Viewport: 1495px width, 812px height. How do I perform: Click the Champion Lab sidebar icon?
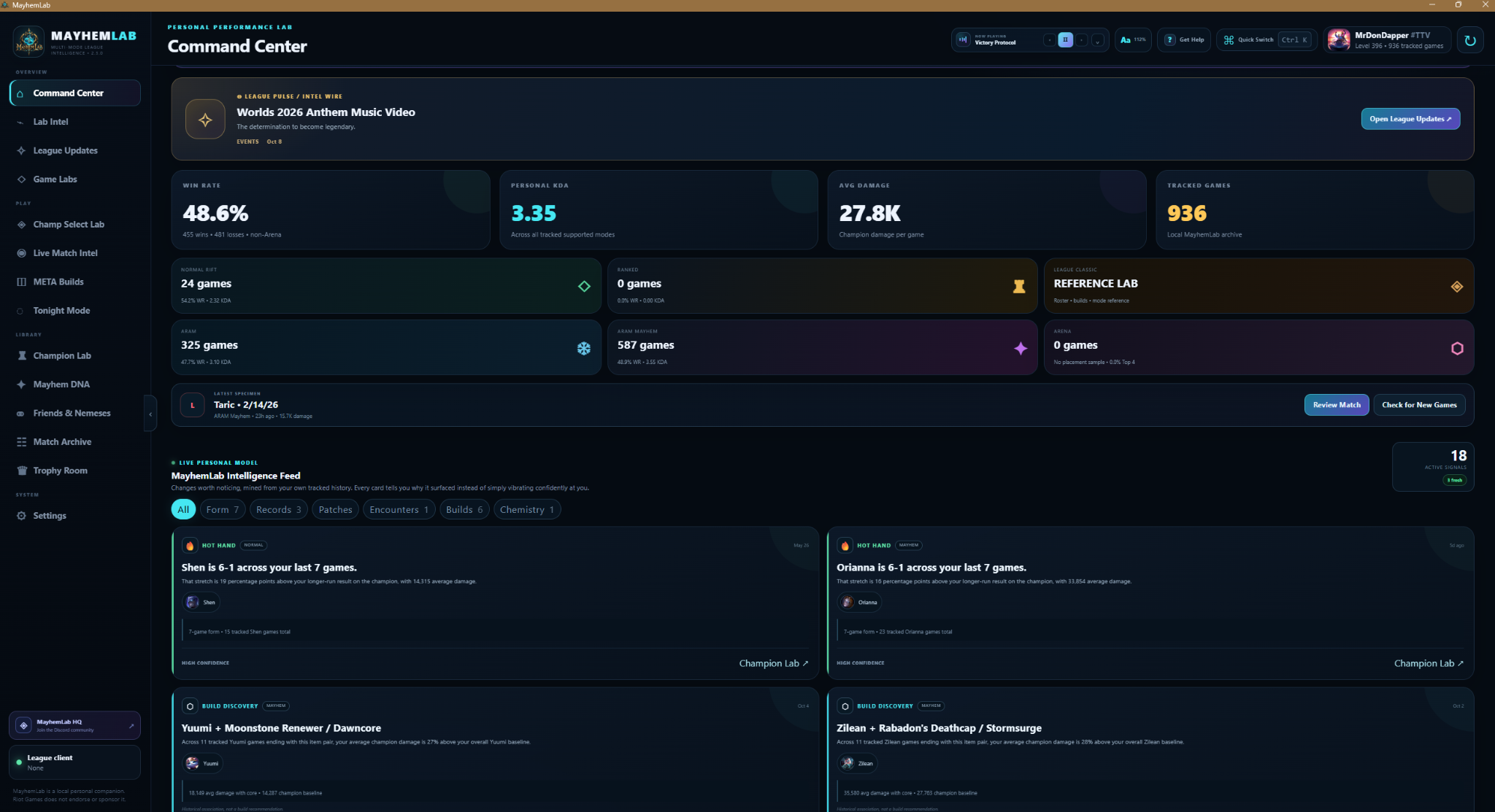(21, 356)
